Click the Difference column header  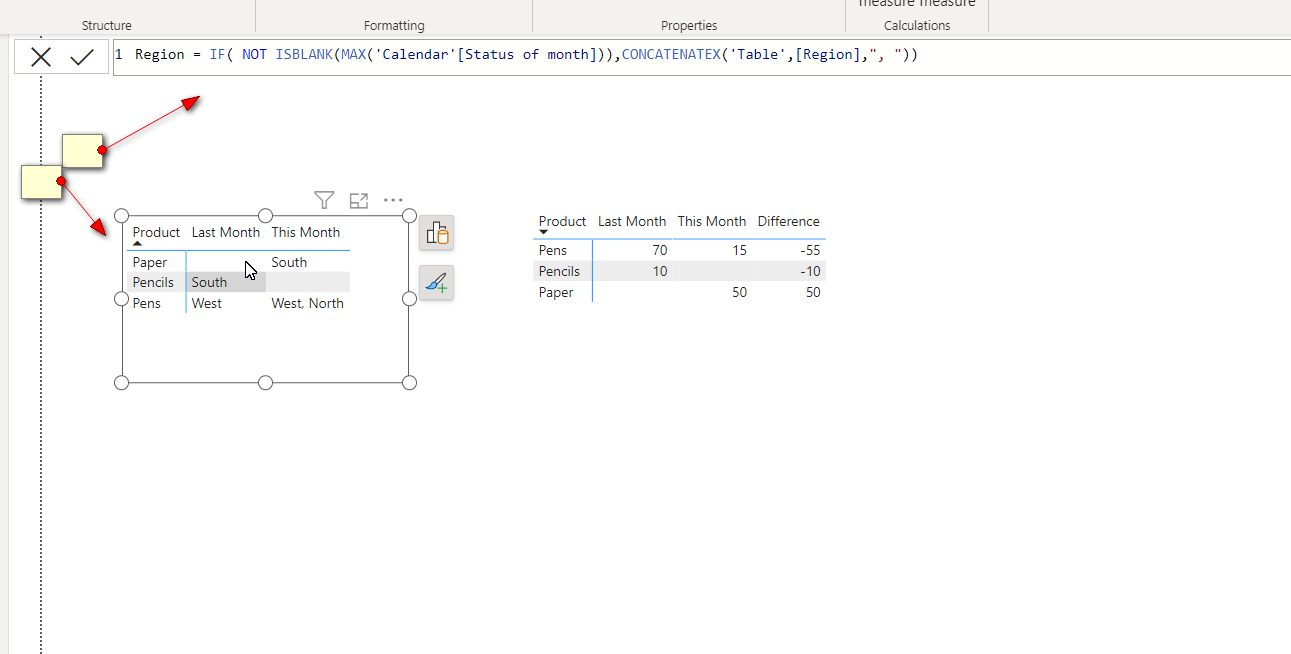[789, 221]
